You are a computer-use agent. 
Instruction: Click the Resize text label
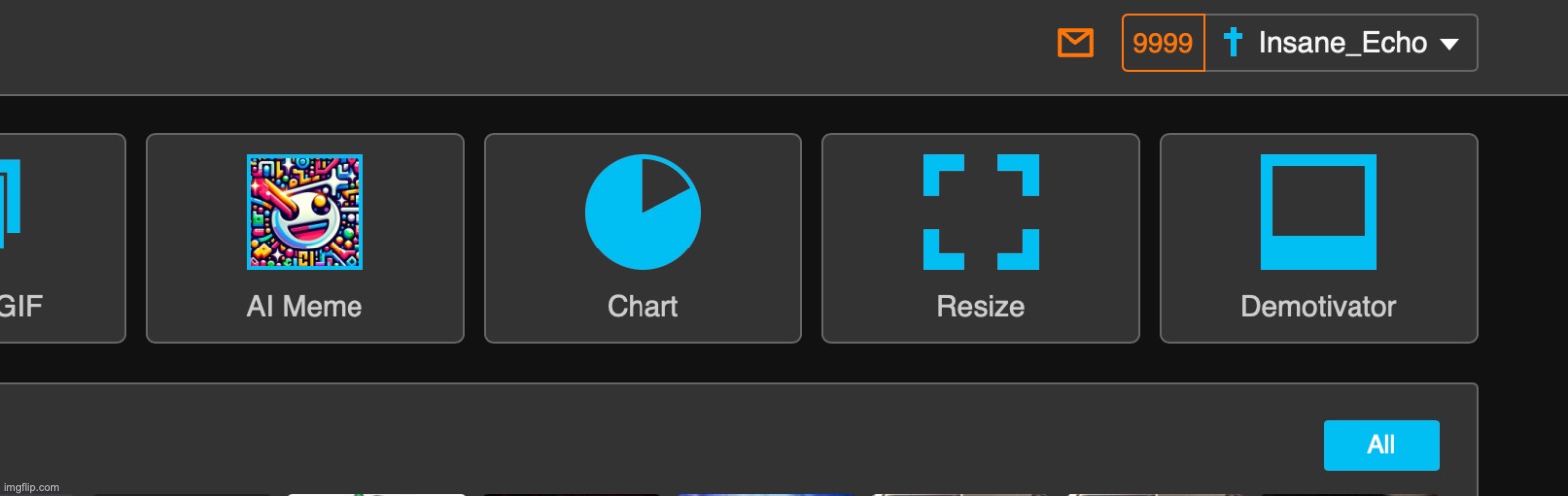tap(981, 306)
